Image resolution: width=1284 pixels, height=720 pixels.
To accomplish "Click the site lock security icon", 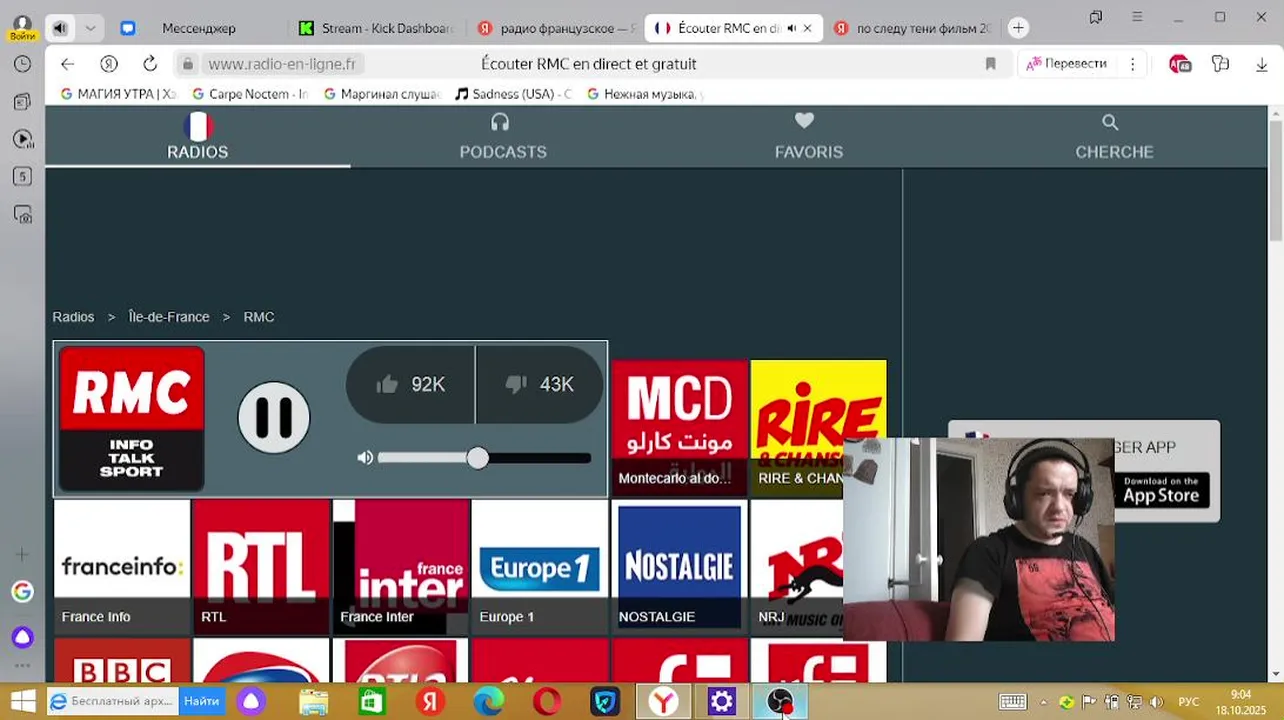I will [x=187, y=64].
